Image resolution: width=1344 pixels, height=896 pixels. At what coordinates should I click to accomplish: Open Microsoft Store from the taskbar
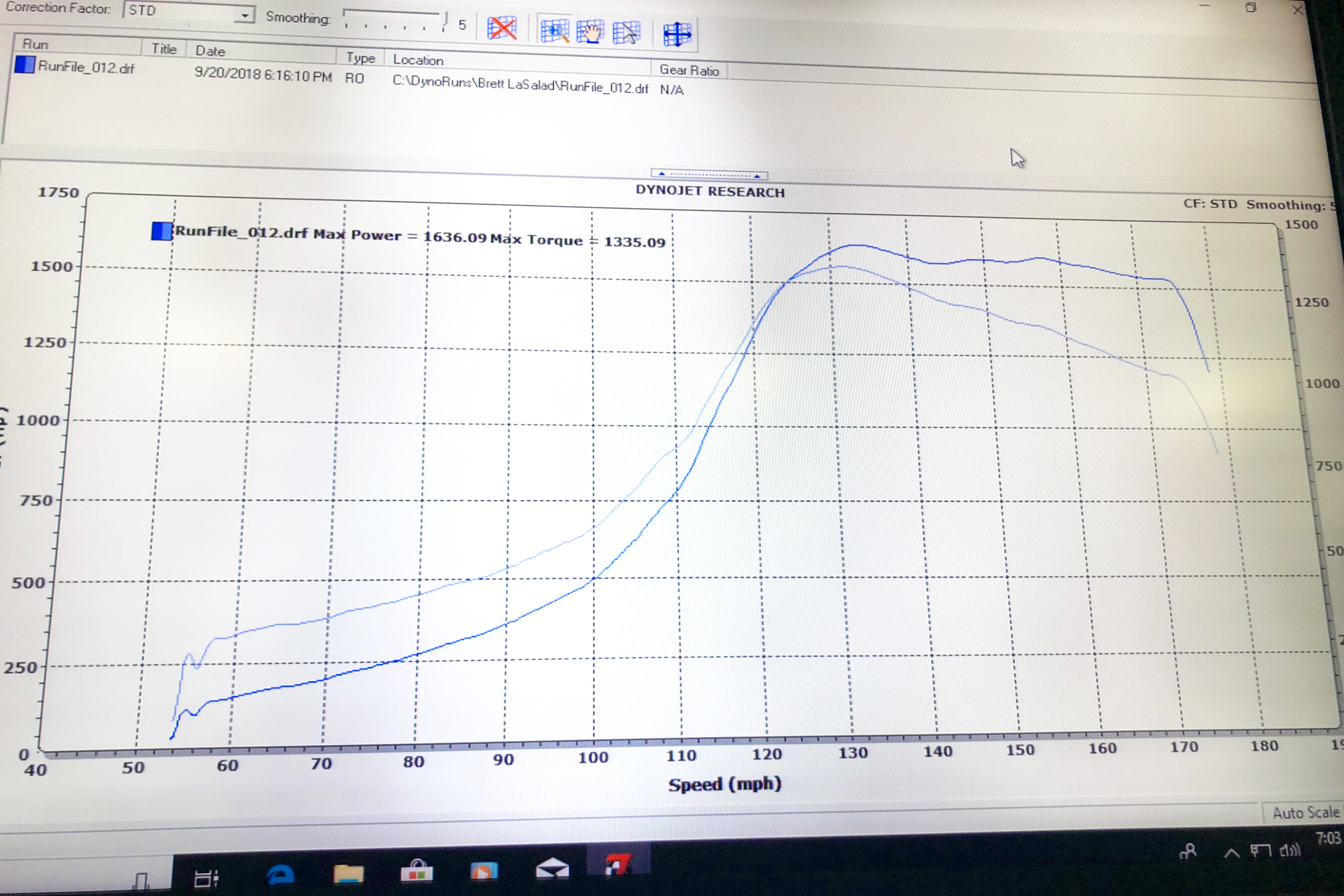pos(417,871)
